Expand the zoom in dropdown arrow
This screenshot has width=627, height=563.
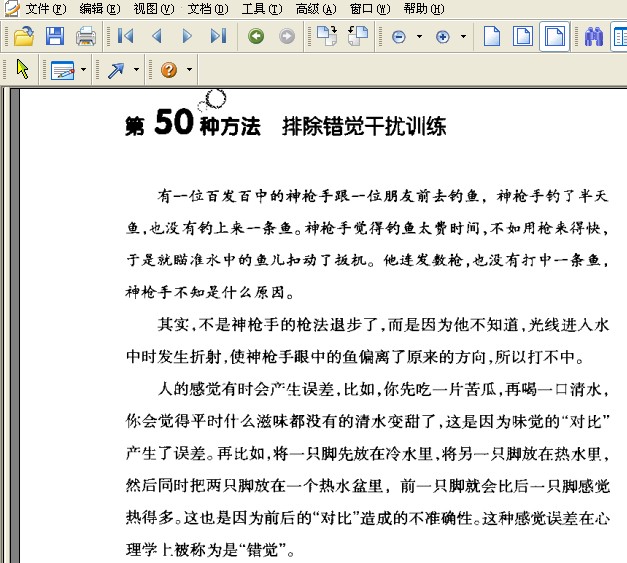tap(463, 37)
